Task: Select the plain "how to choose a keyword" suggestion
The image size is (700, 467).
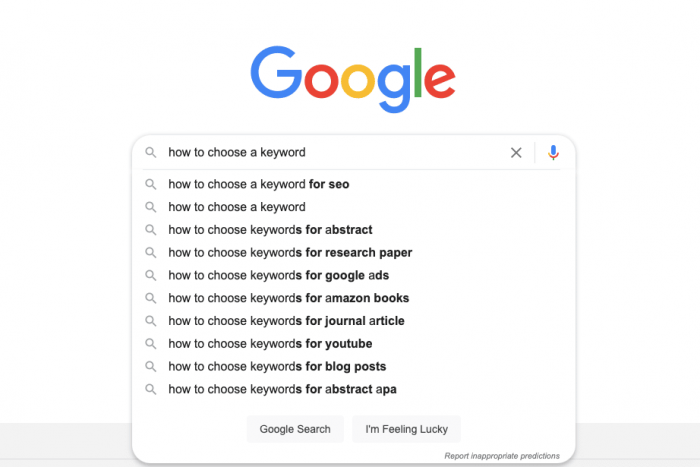Action: (354, 207)
